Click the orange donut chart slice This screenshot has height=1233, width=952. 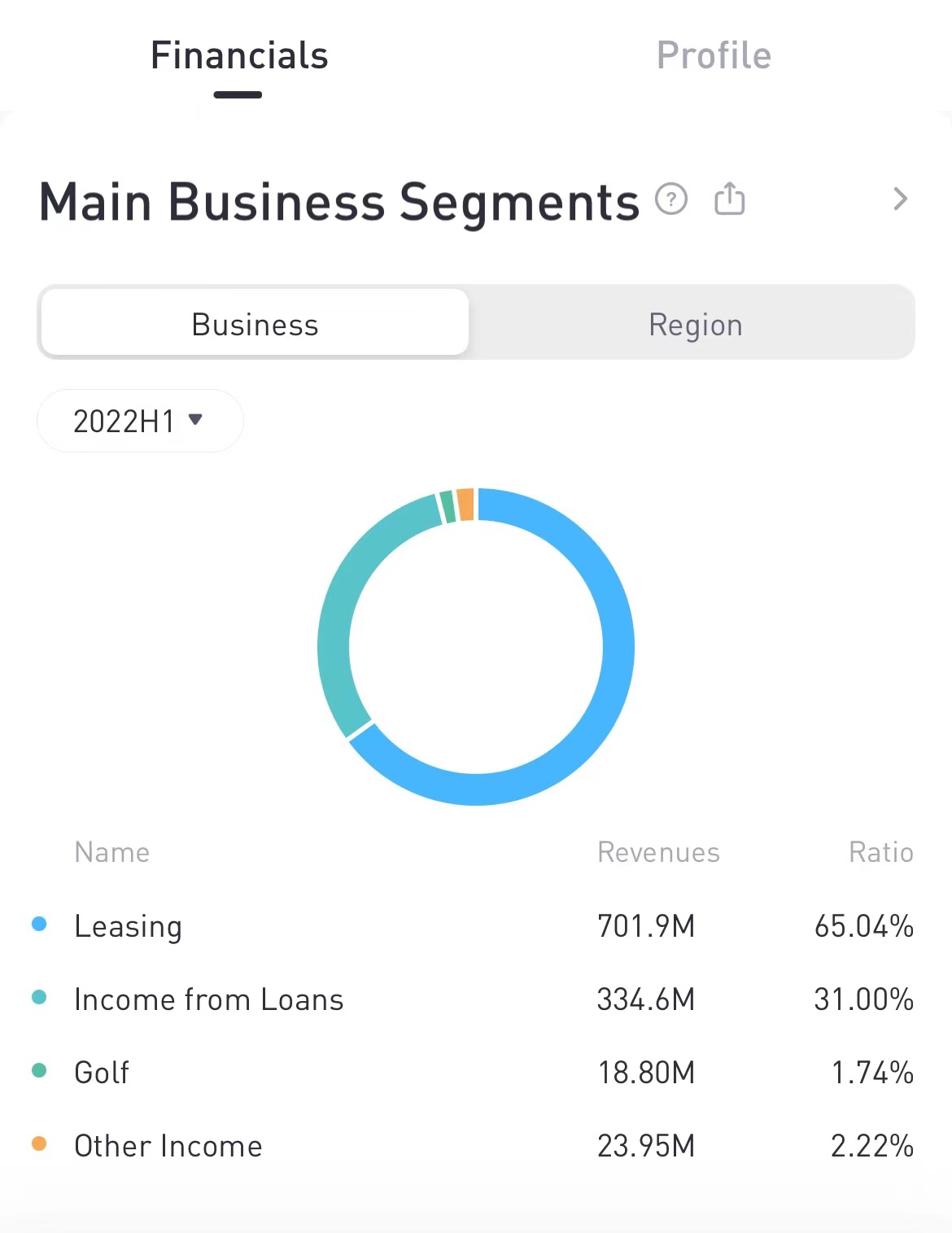coord(465,504)
